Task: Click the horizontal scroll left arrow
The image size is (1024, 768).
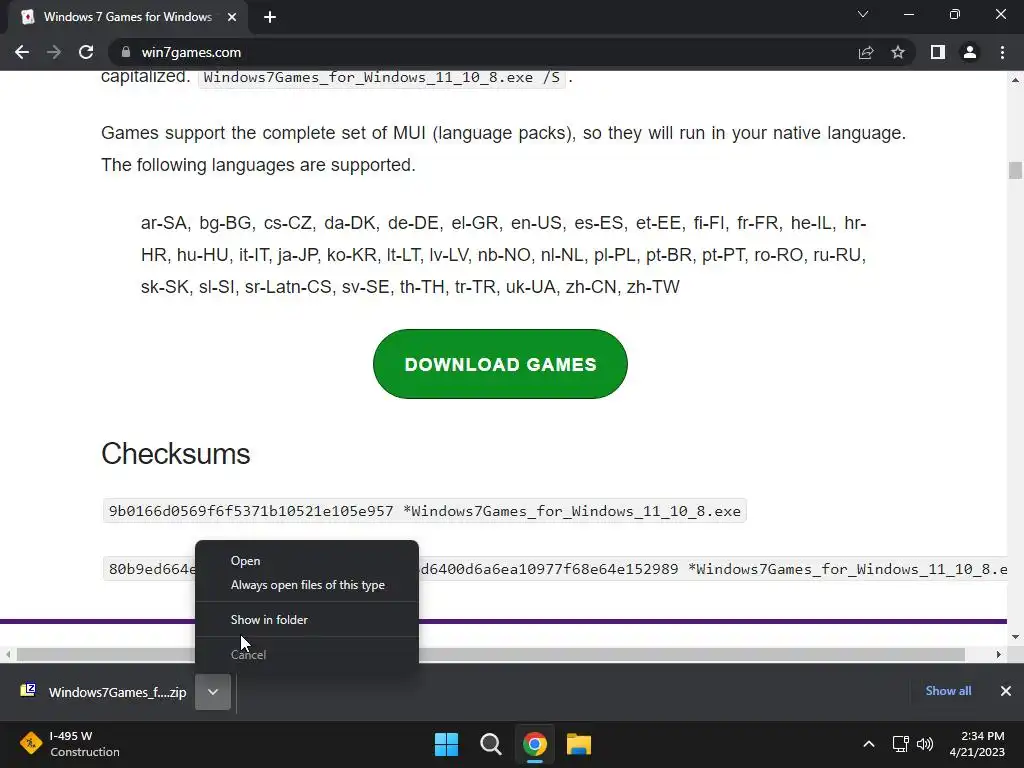Action: pyautogui.click(x=8, y=654)
